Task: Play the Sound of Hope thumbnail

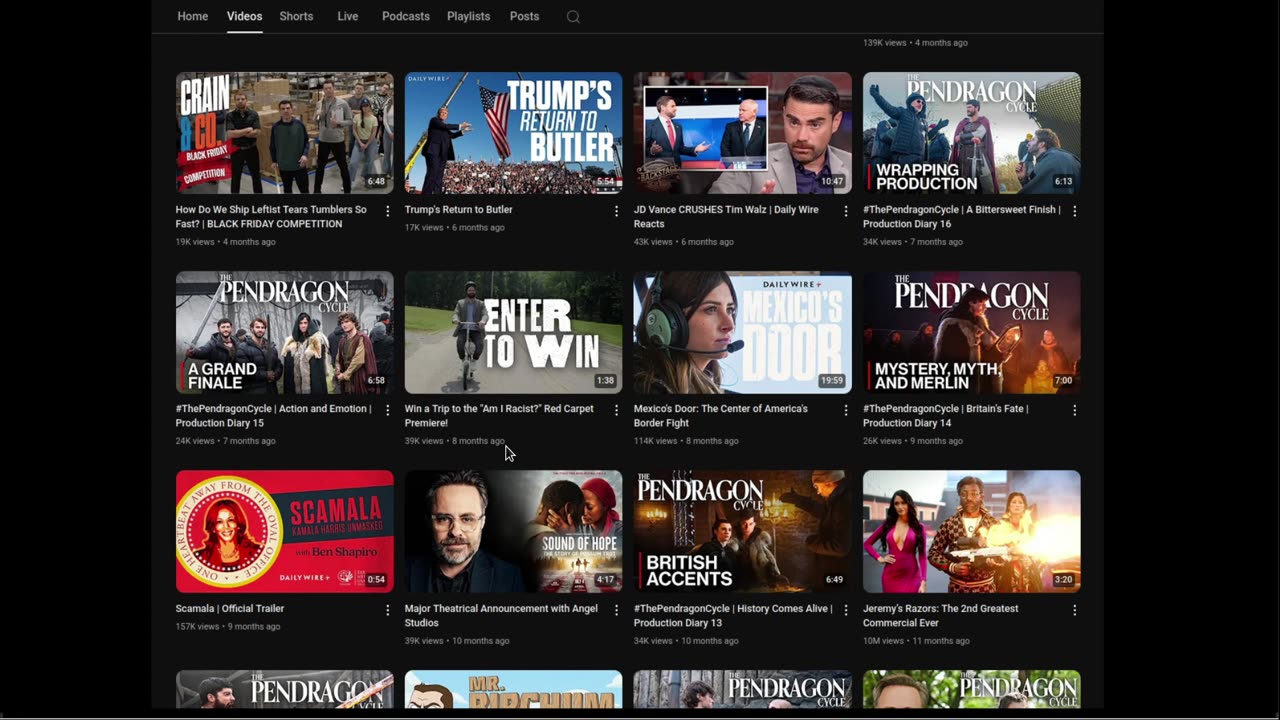Action: click(x=514, y=532)
